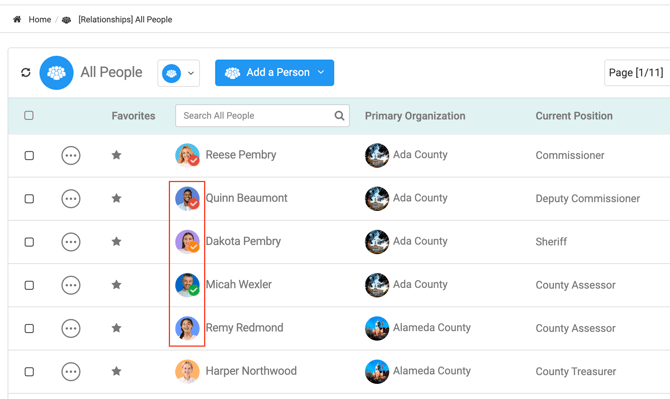Favorite Micah Wexler with the star

(x=116, y=285)
